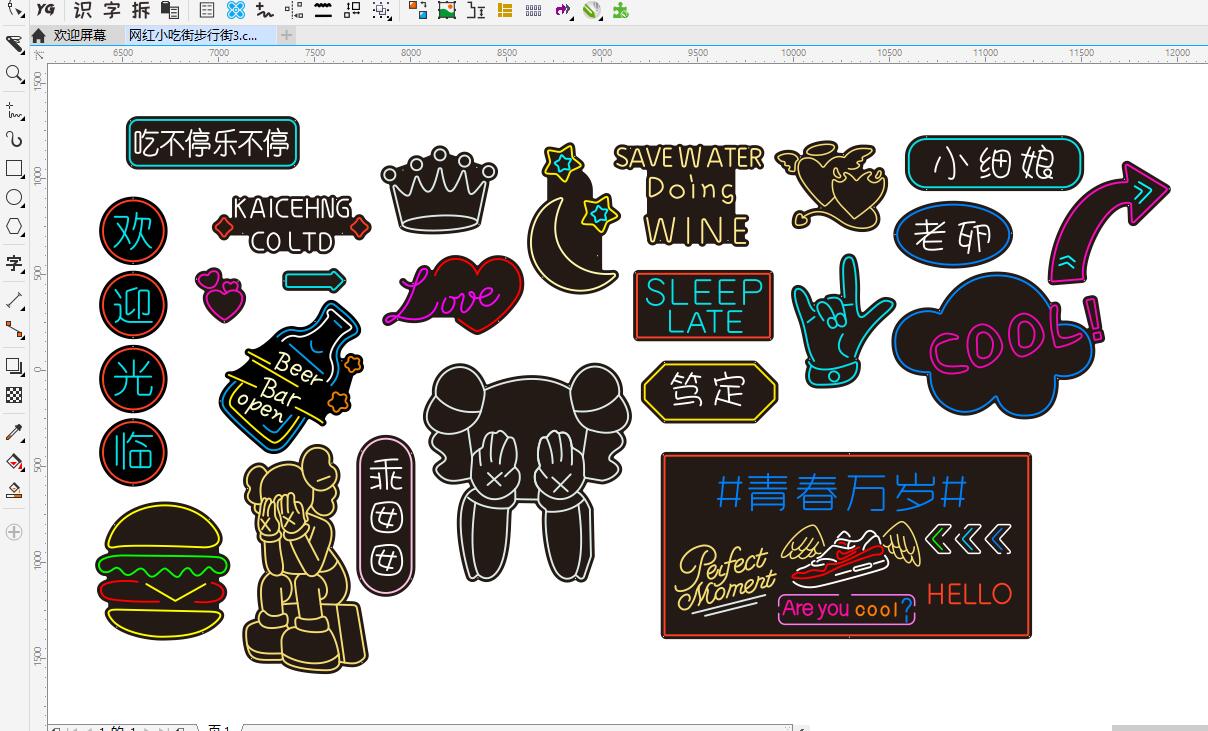Select the hamburger neon graphic
The width and height of the screenshot is (1208, 731).
(x=162, y=571)
